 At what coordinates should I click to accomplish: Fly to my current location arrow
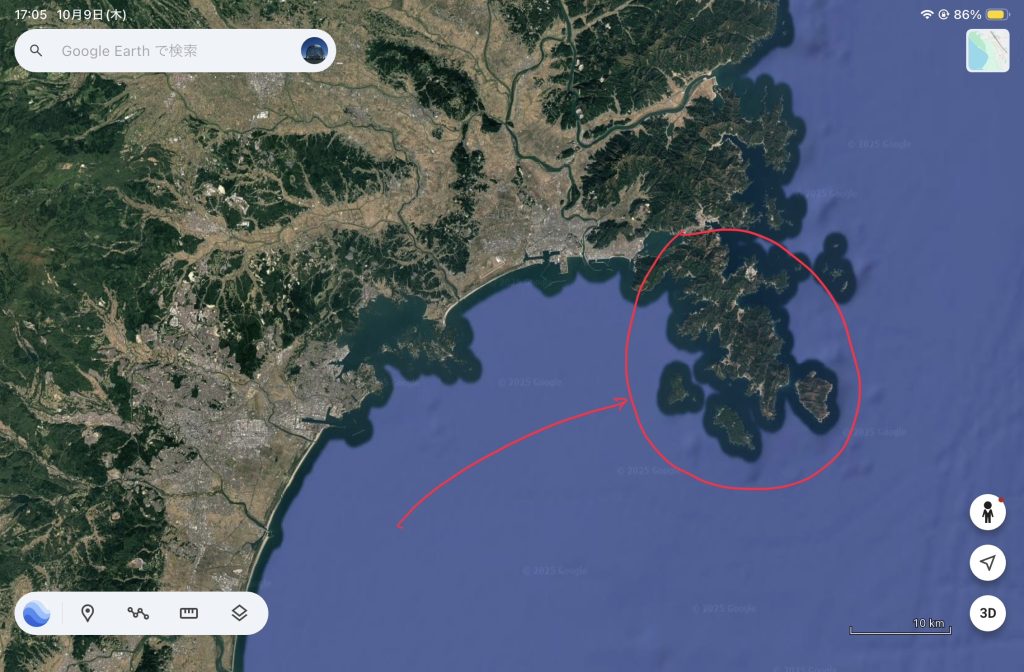coord(987,562)
